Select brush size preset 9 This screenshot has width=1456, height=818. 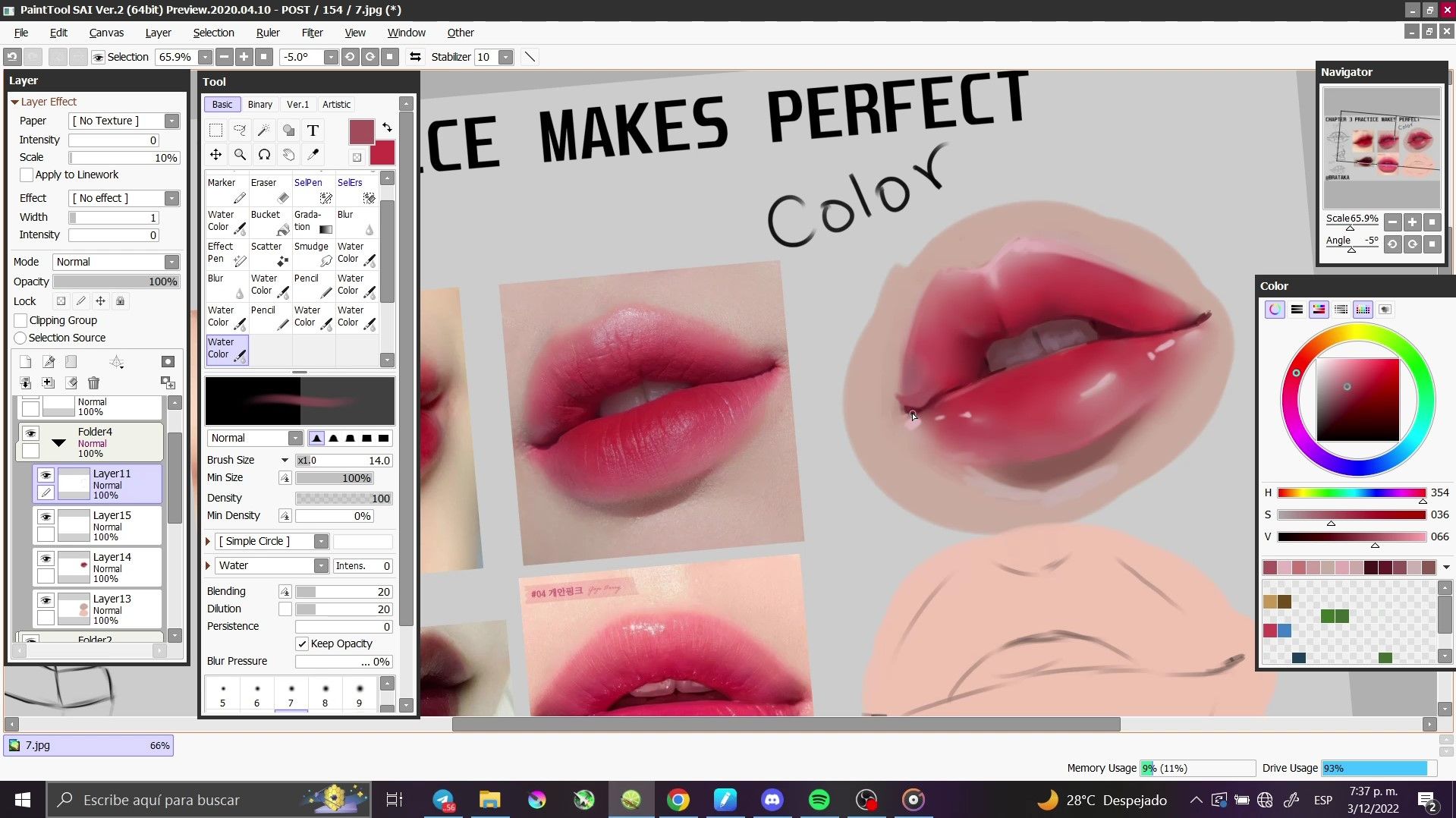359,694
